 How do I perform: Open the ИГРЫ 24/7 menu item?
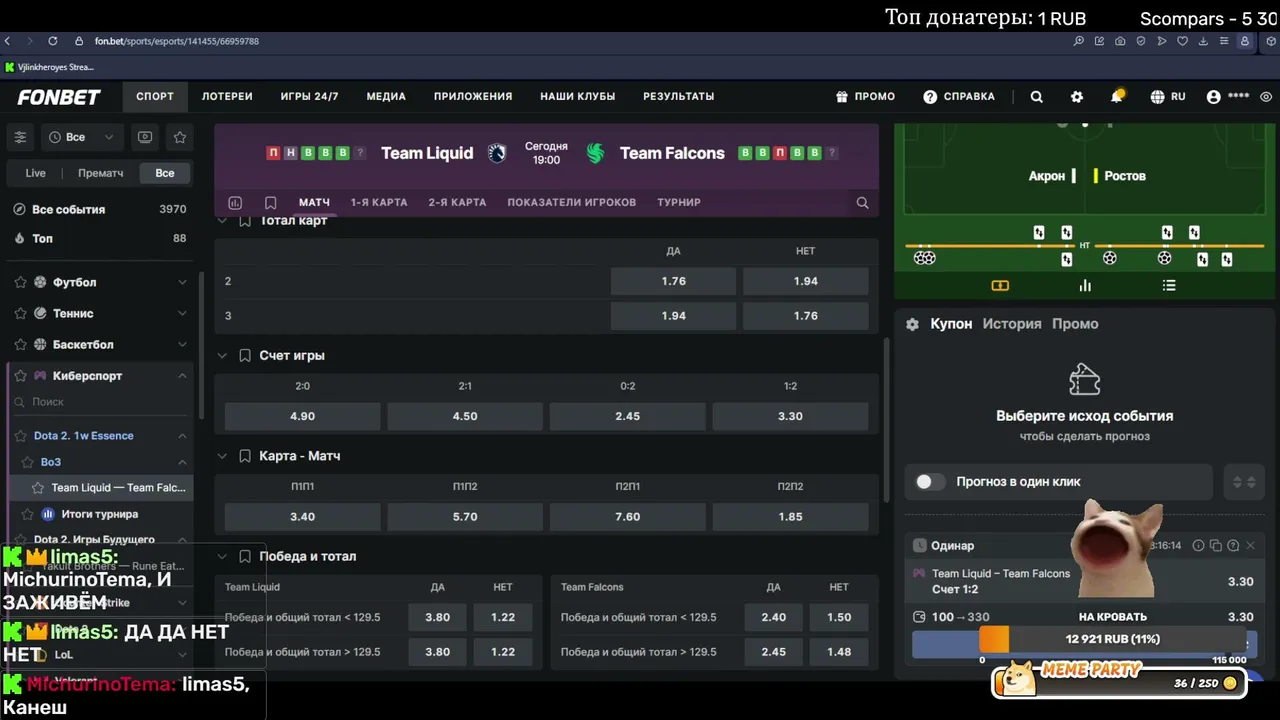pos(309,97)
